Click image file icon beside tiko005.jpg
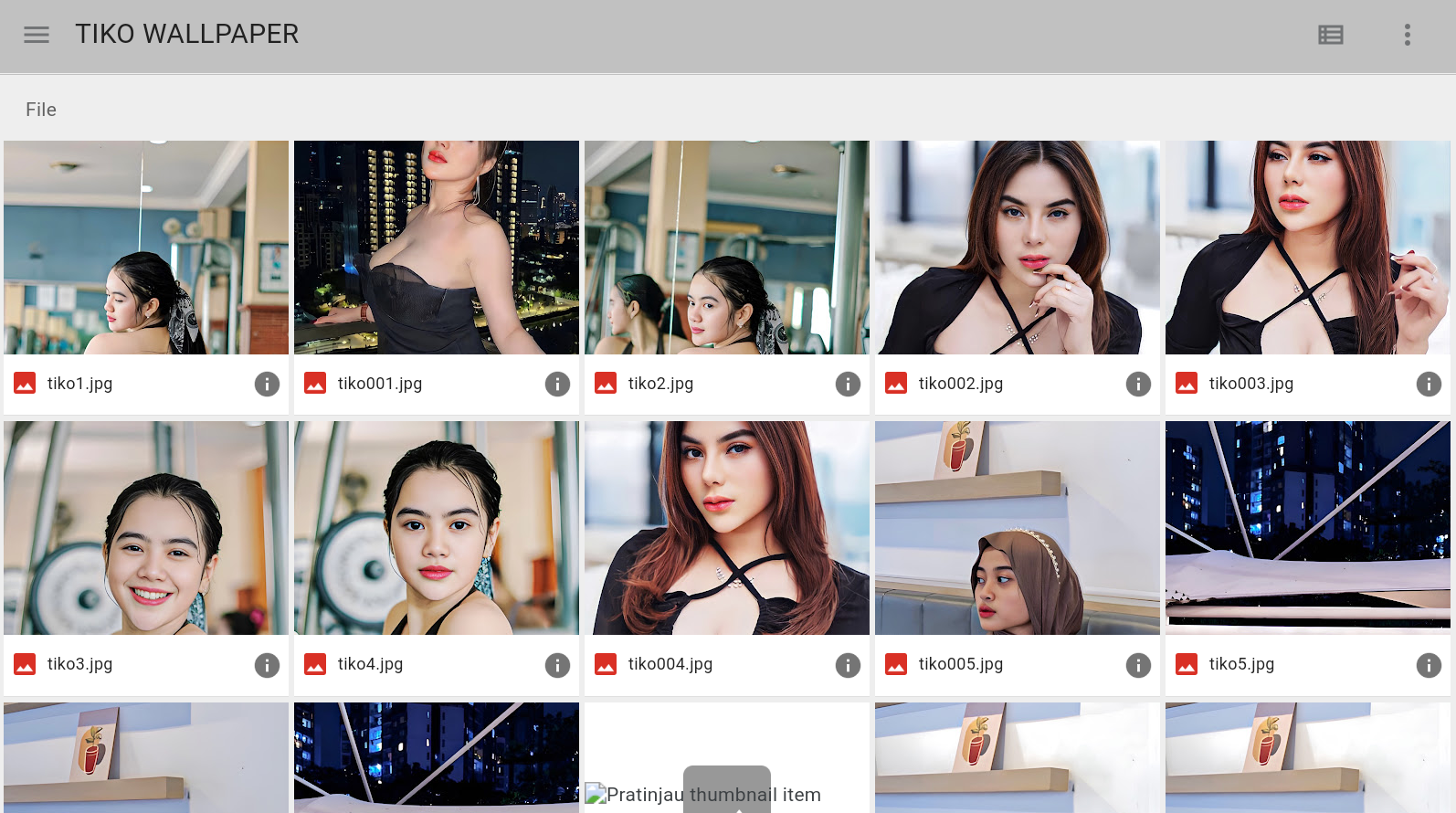Screen dimensions: 1456x813 896,664
